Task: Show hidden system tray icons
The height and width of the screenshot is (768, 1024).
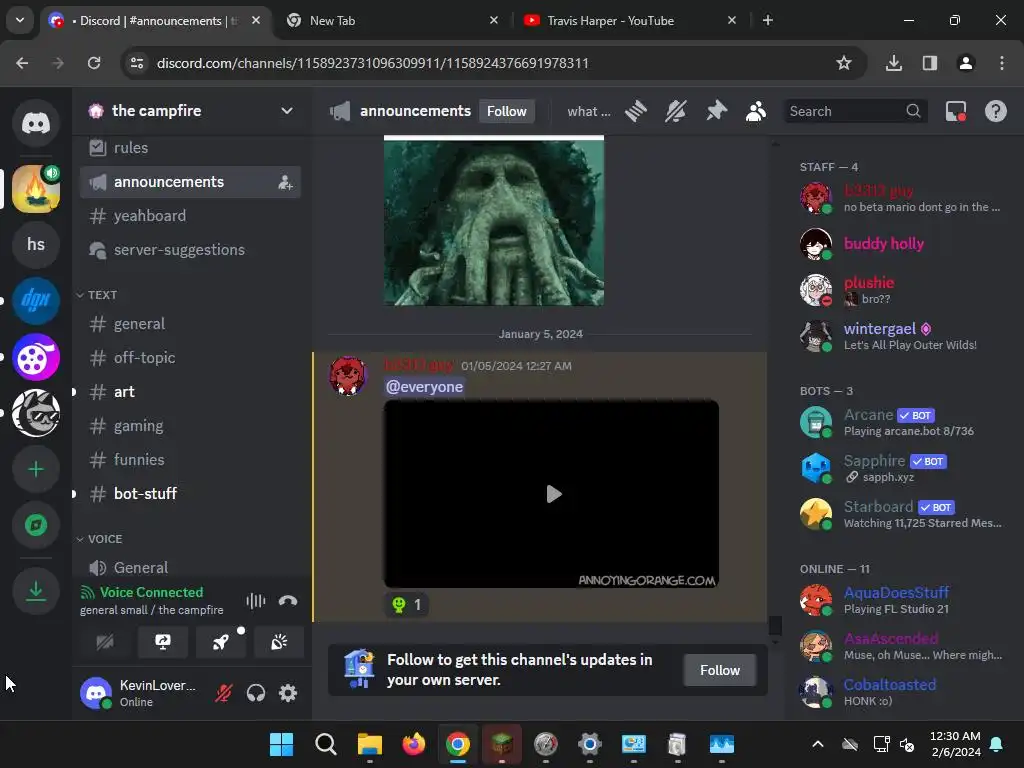Action: pos(818,744)
